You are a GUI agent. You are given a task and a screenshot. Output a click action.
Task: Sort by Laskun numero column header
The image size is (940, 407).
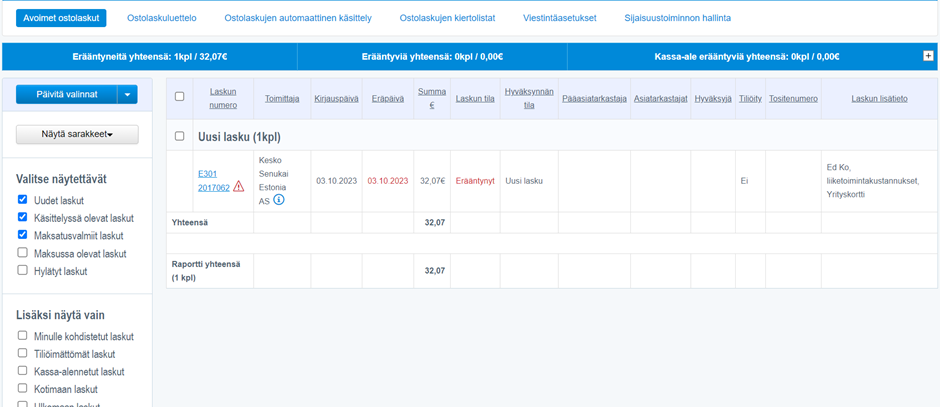click(224, 98)
